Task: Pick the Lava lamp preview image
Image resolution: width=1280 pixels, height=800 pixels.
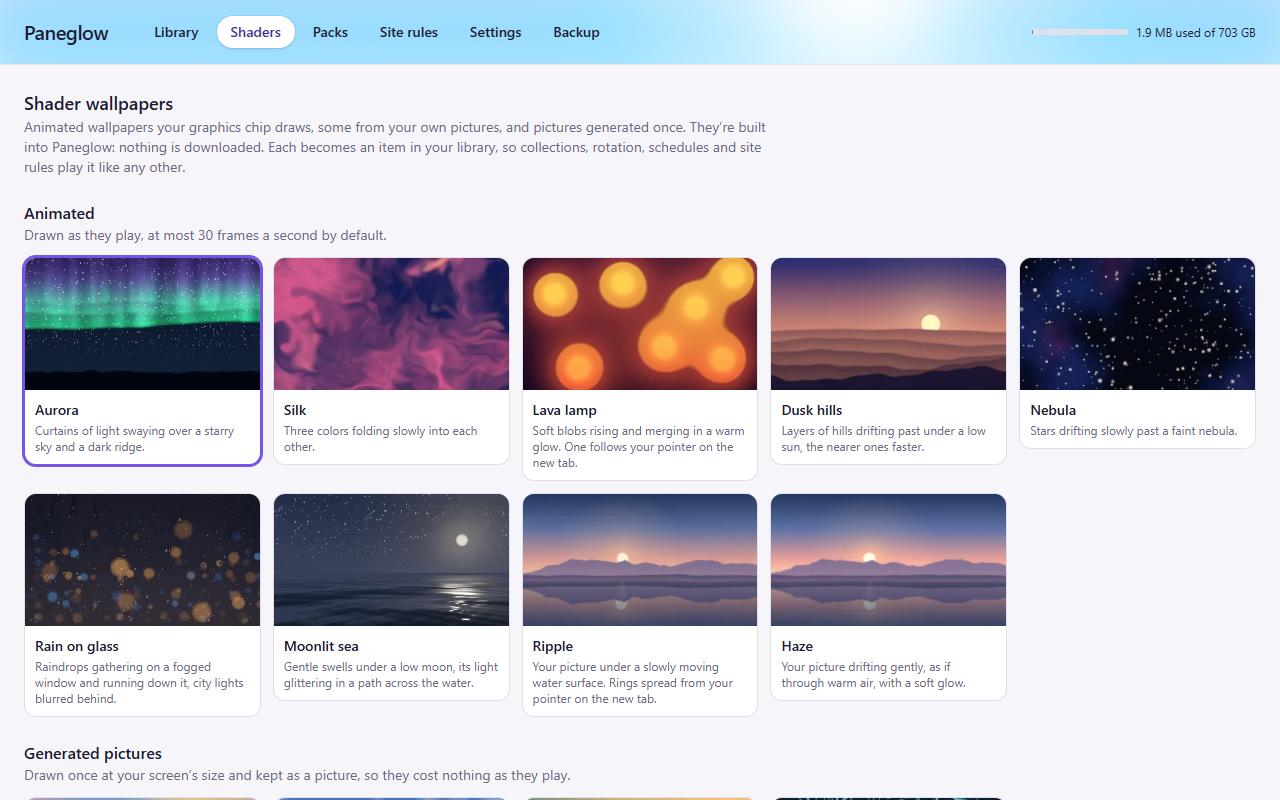Action: click(x=640, y=324)
